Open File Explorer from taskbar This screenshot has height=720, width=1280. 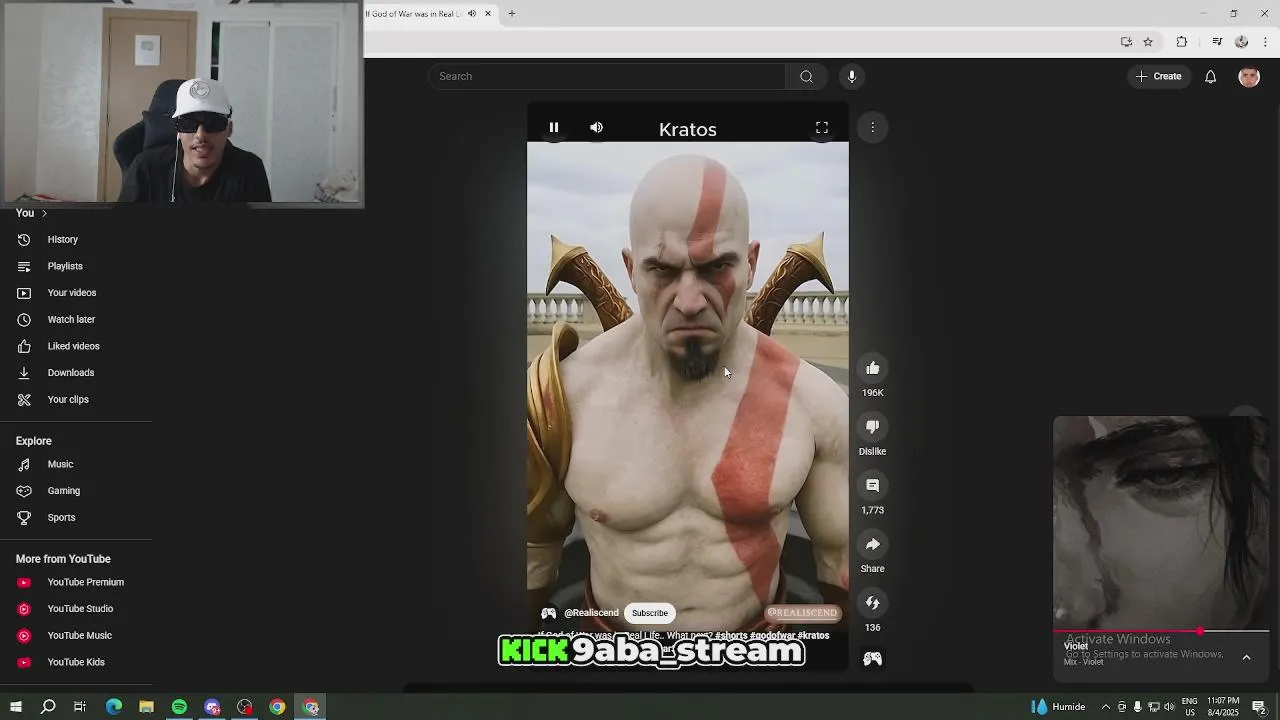click(x=146, y=707)
